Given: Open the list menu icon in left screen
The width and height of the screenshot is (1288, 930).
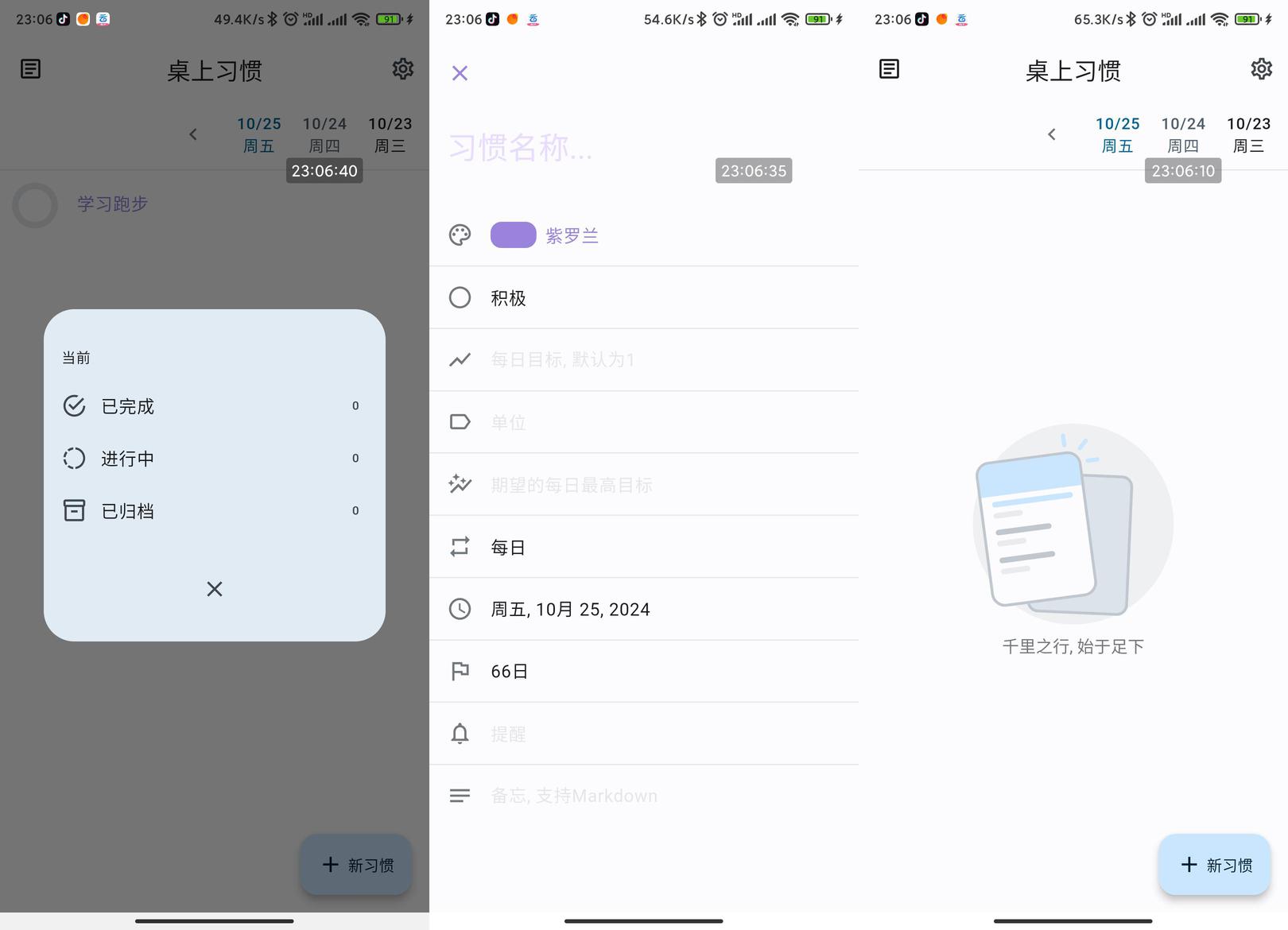Looking at the screenshot, I should coord(30,69).
